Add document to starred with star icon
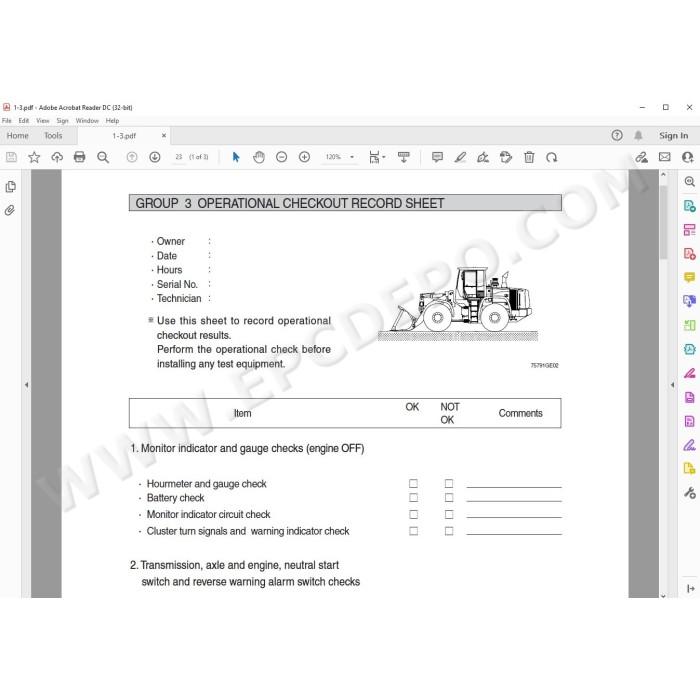700x700 pixels. tap(34, 157)
